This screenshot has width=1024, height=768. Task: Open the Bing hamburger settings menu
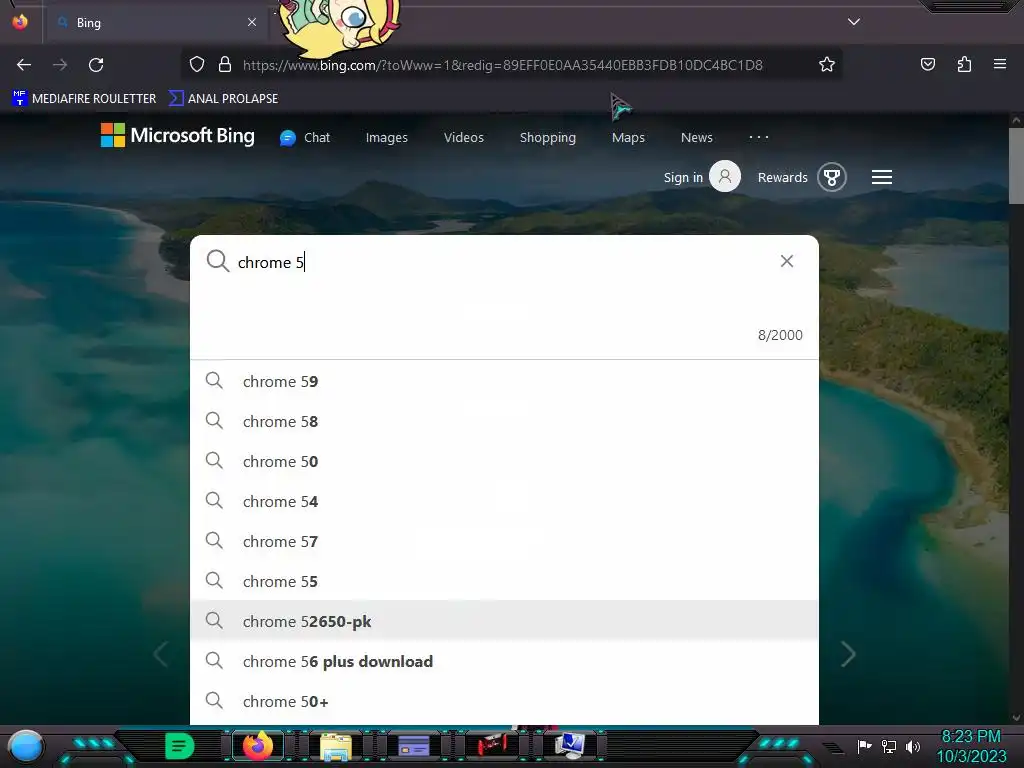pyautogui.click(x=882, y=177)
